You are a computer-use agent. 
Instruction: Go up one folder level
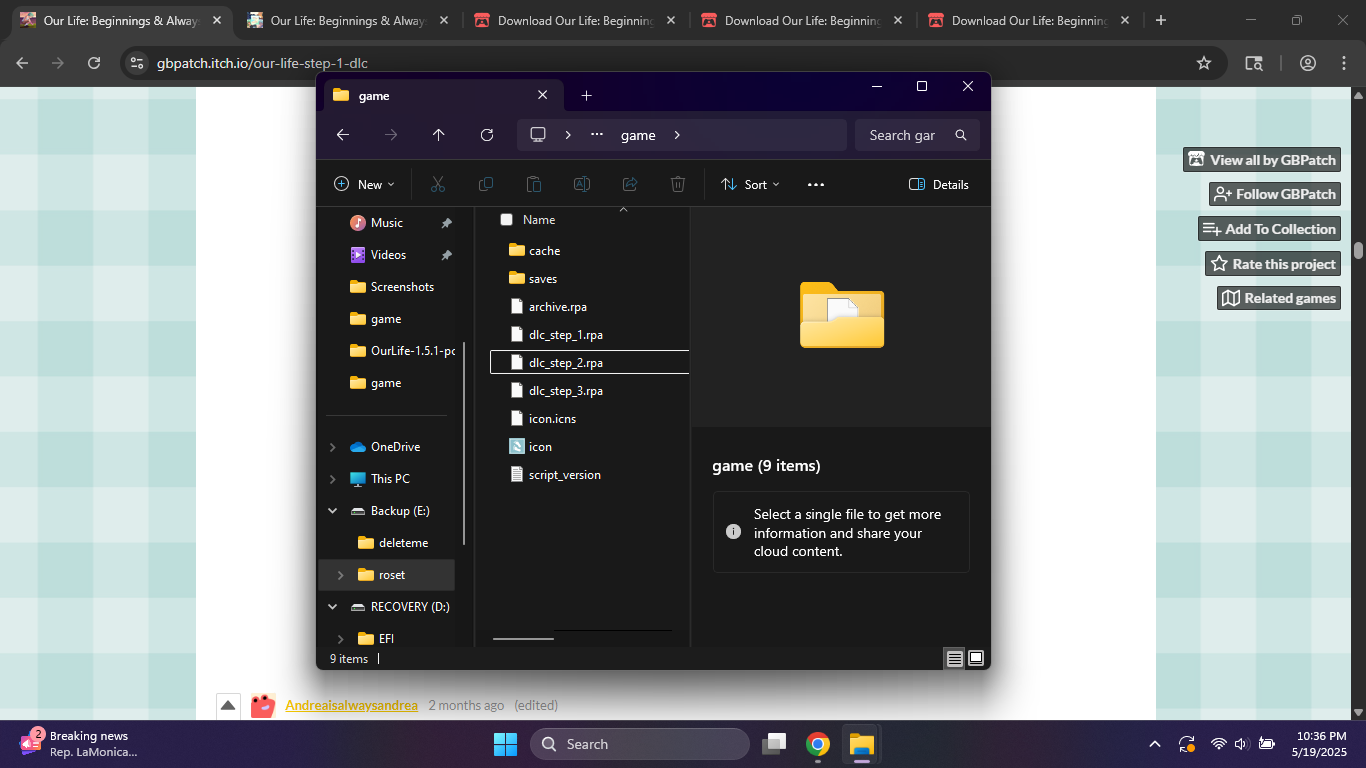tap(438, 135)
